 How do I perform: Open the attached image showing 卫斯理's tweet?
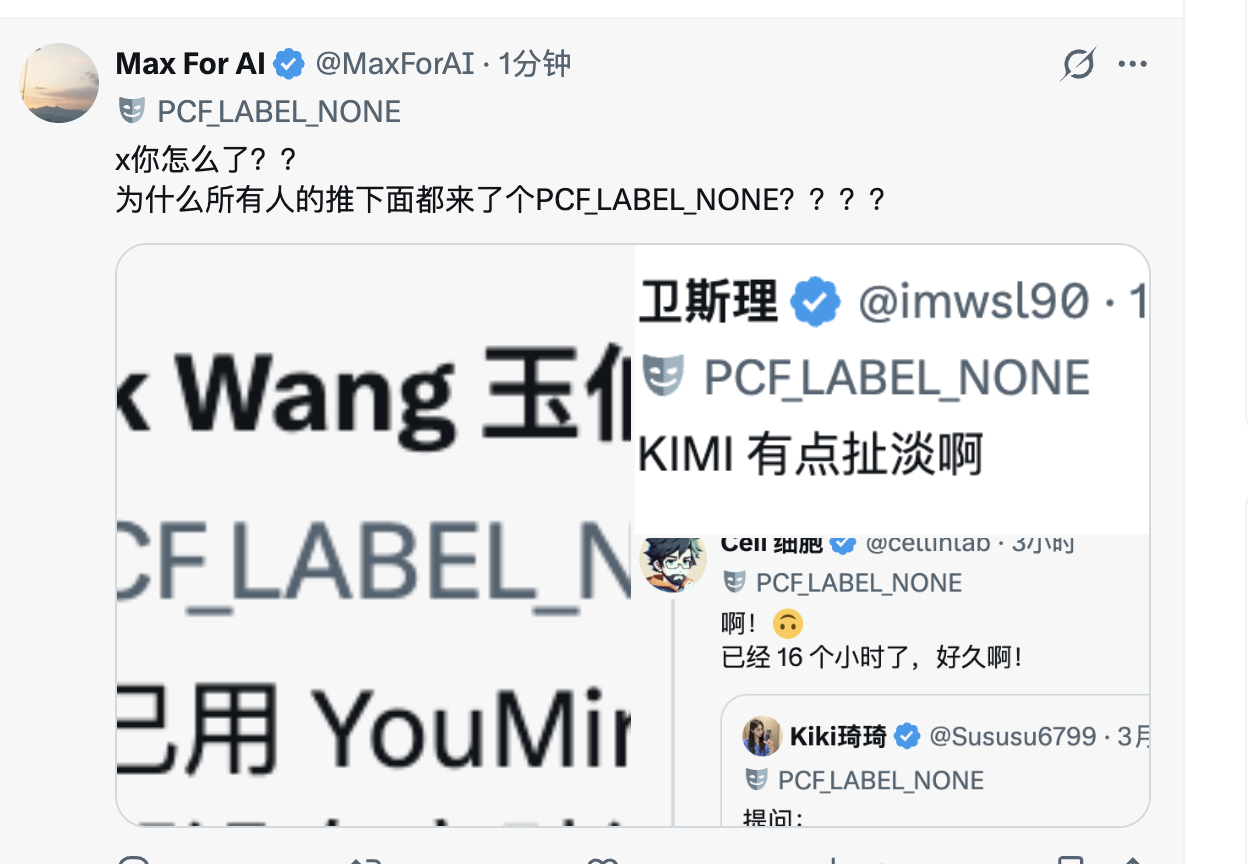pyautogui.click(x=892, y=390)
